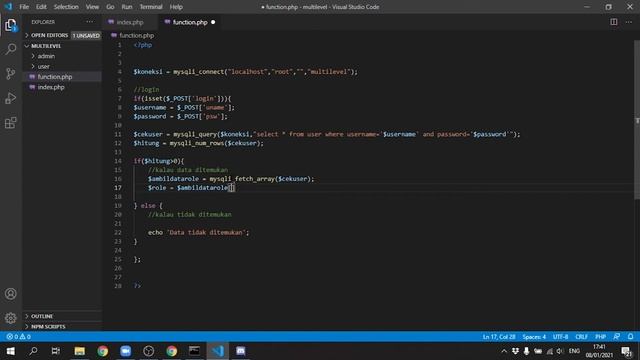Open the volume control in system tray
The width and height of the screenshot is (640, 360).
tap(560, 351)
